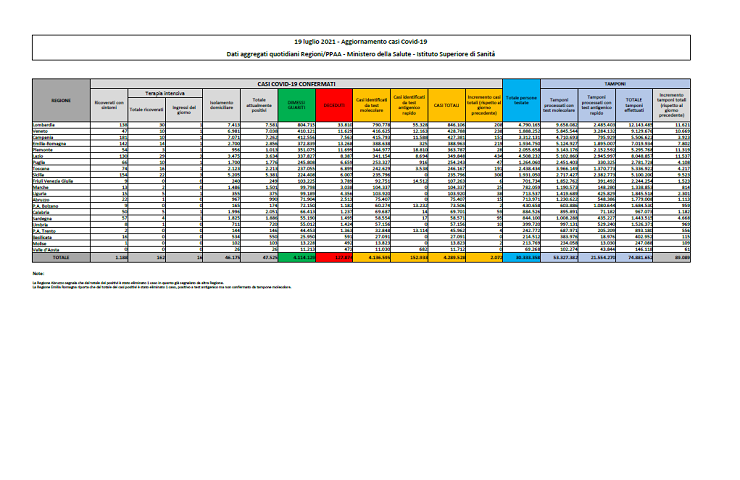
Task: Click the blue Totale persone testate header
Action: click(x=520, y=102)
